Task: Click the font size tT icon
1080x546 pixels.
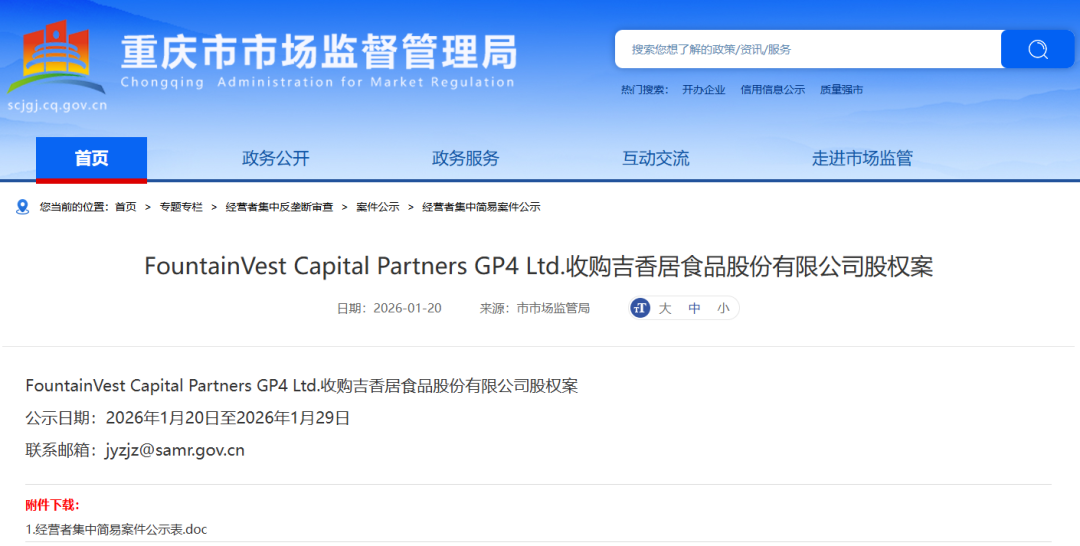Action: [x=640, y=308]
